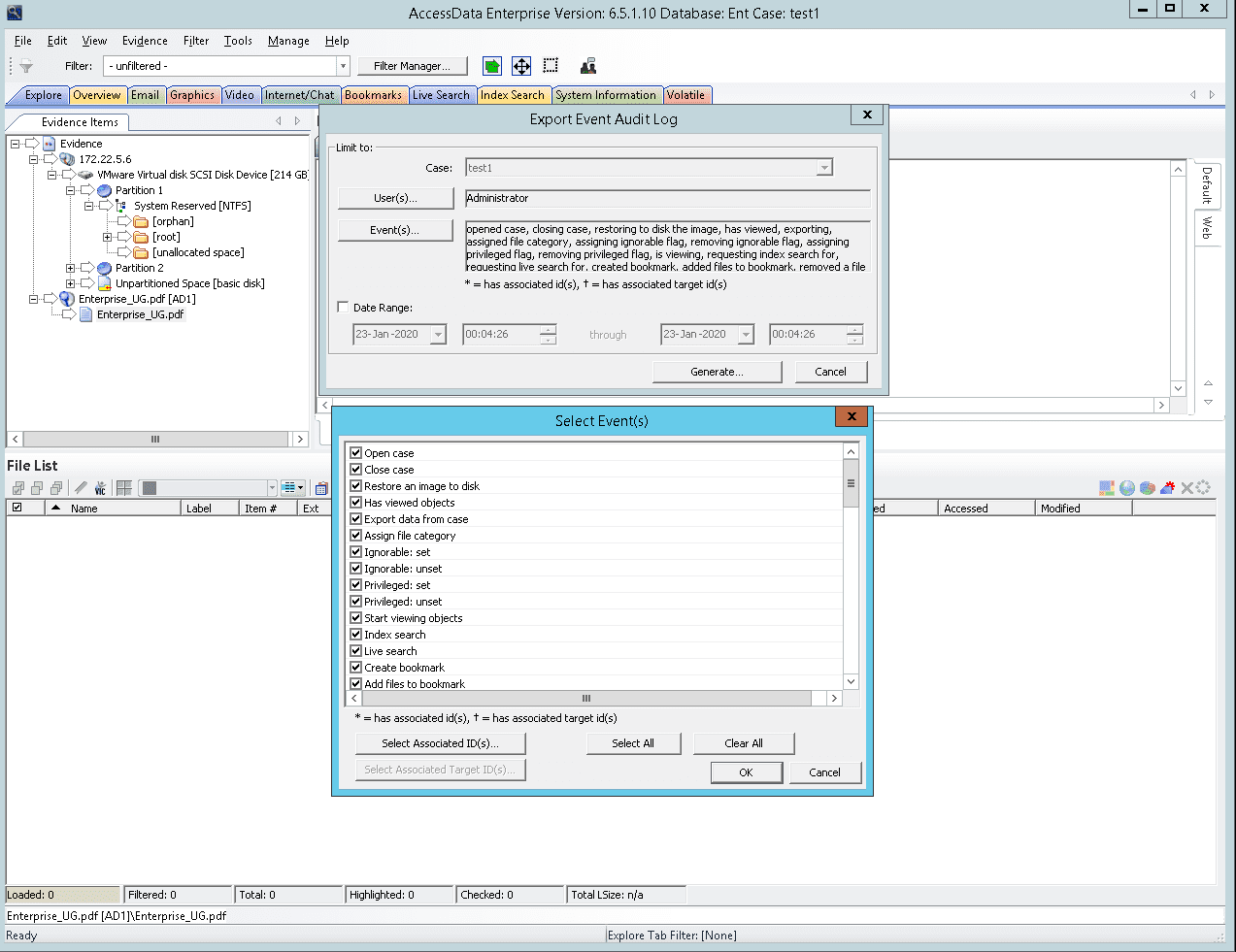Image resolution: width=1236 pixels, height=952 pixels.
Task: Click the clipboard icon in File List toolbar
Action: point(321,488)
